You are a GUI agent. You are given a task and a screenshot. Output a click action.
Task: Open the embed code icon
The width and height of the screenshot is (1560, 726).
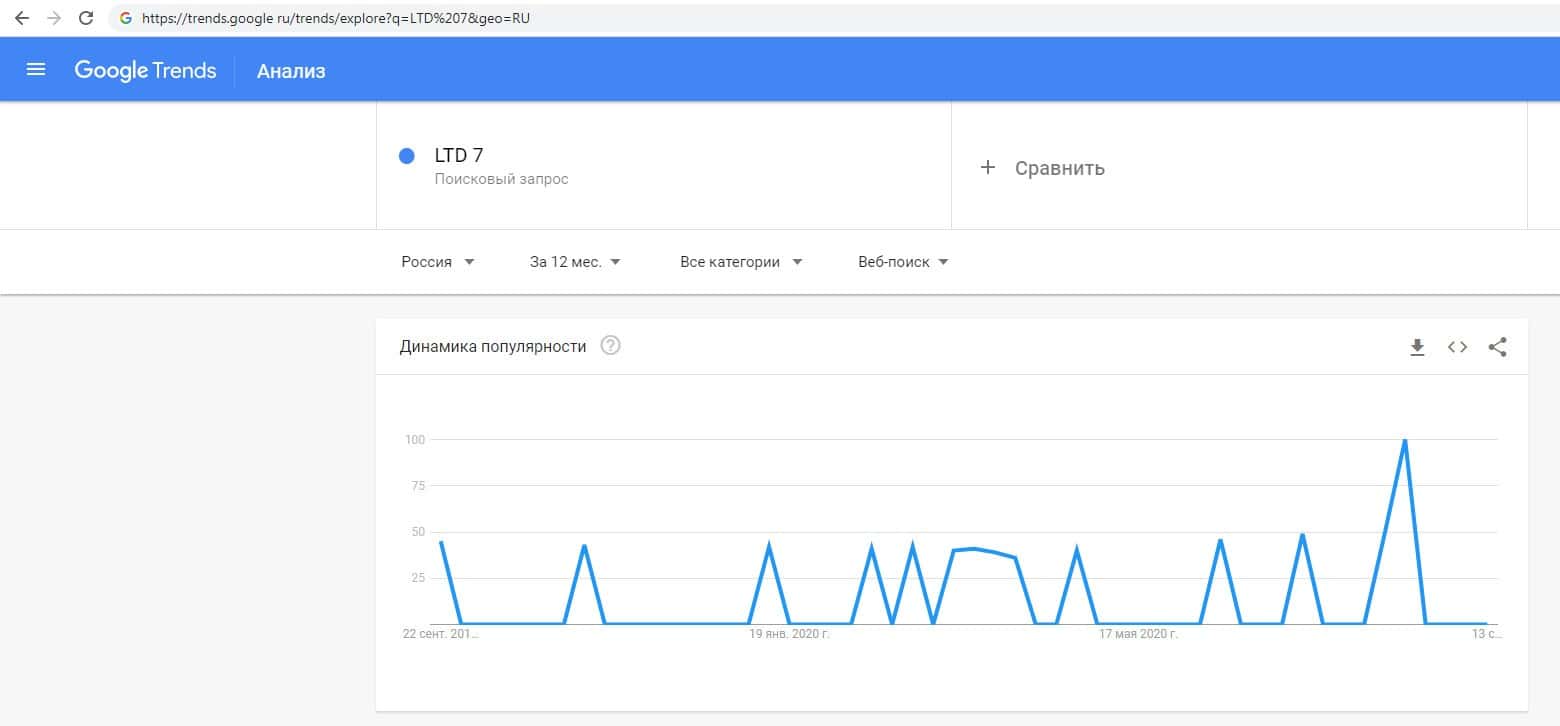(1457, 347)
